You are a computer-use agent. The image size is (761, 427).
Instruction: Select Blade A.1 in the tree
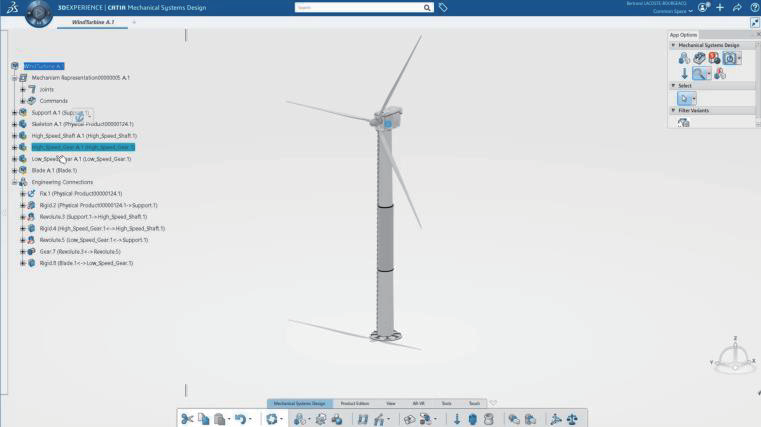[54, 170]
